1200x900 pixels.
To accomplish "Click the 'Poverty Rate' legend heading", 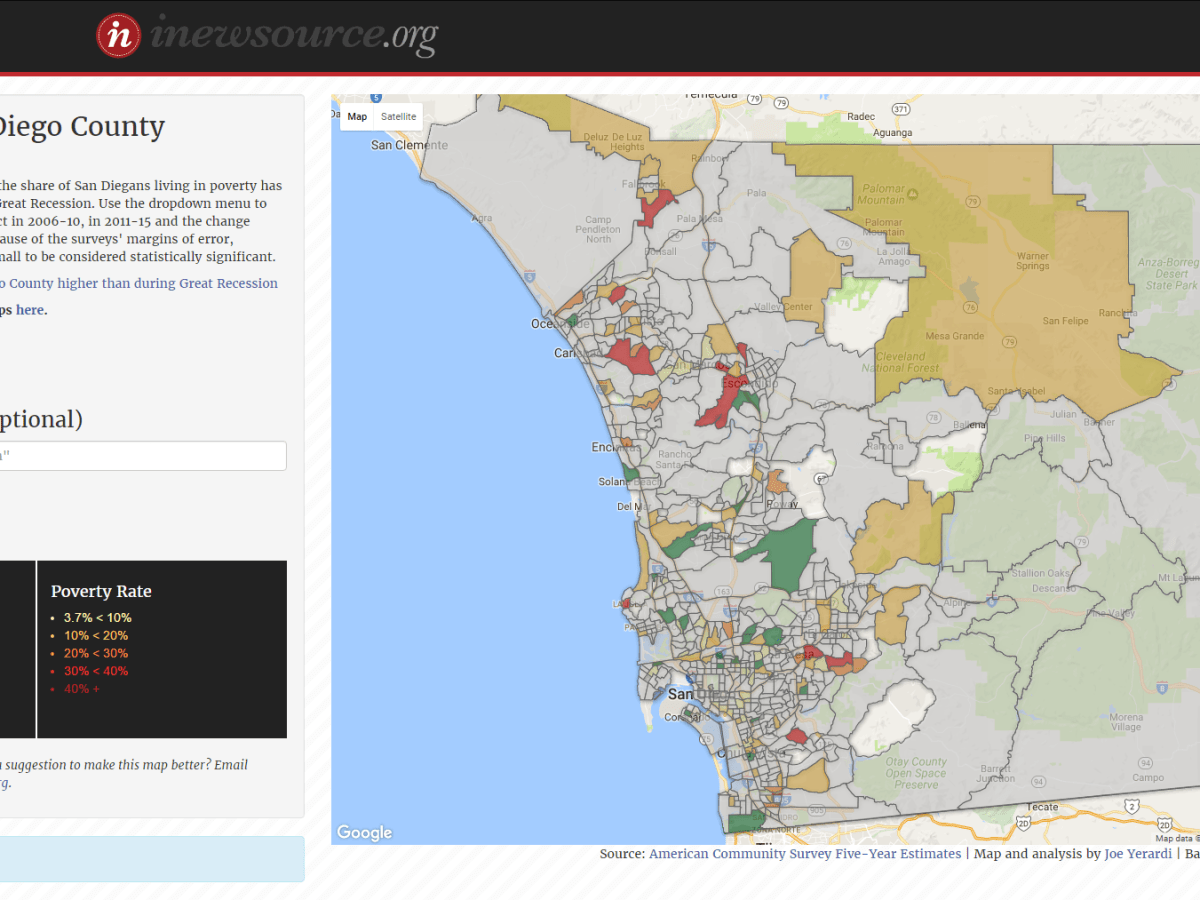I will (101, 591).
